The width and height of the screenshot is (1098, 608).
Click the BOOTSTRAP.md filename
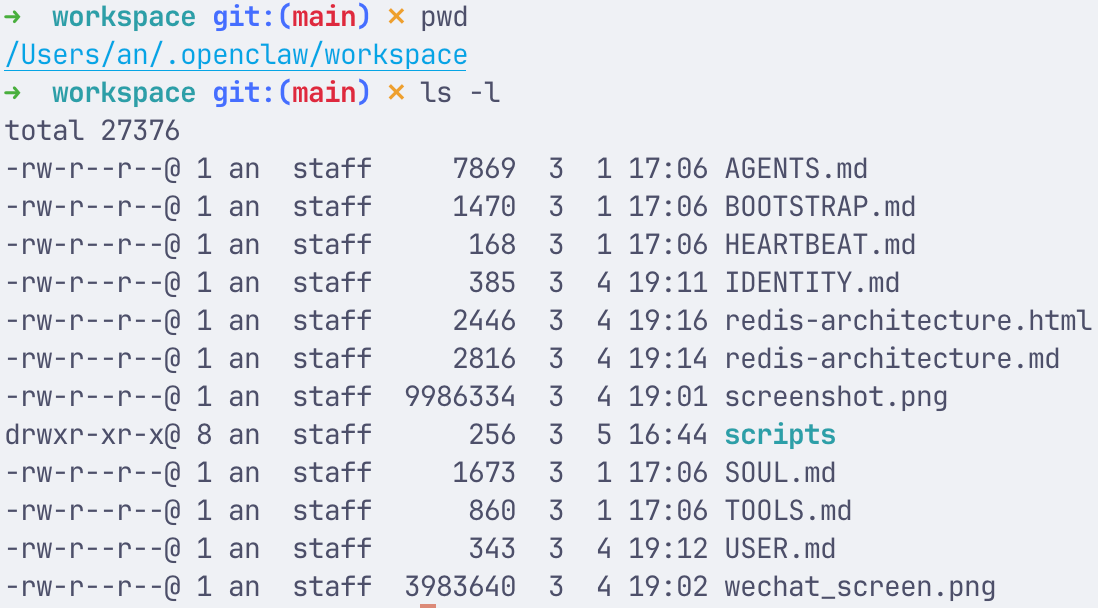click(820, 207)
